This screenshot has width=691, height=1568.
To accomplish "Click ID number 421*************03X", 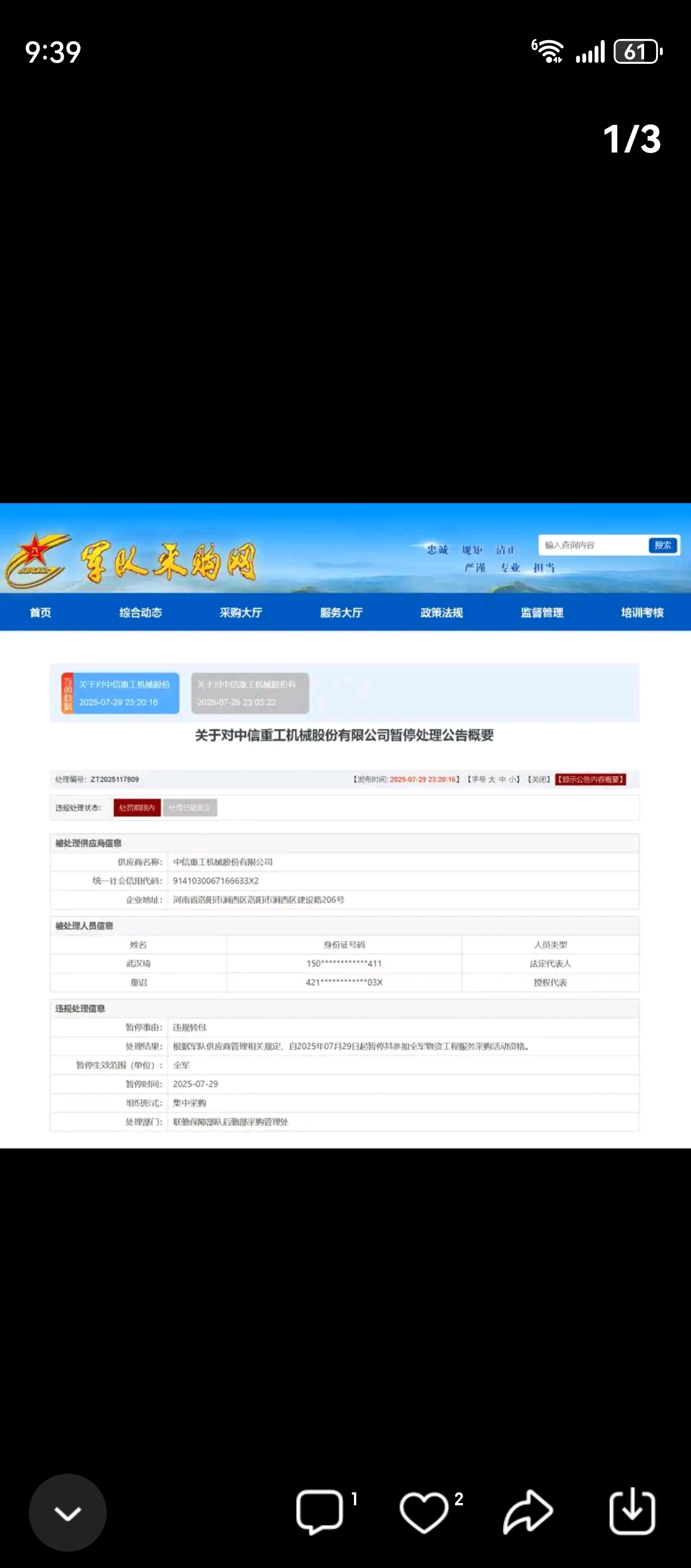I will pos(344,982).
